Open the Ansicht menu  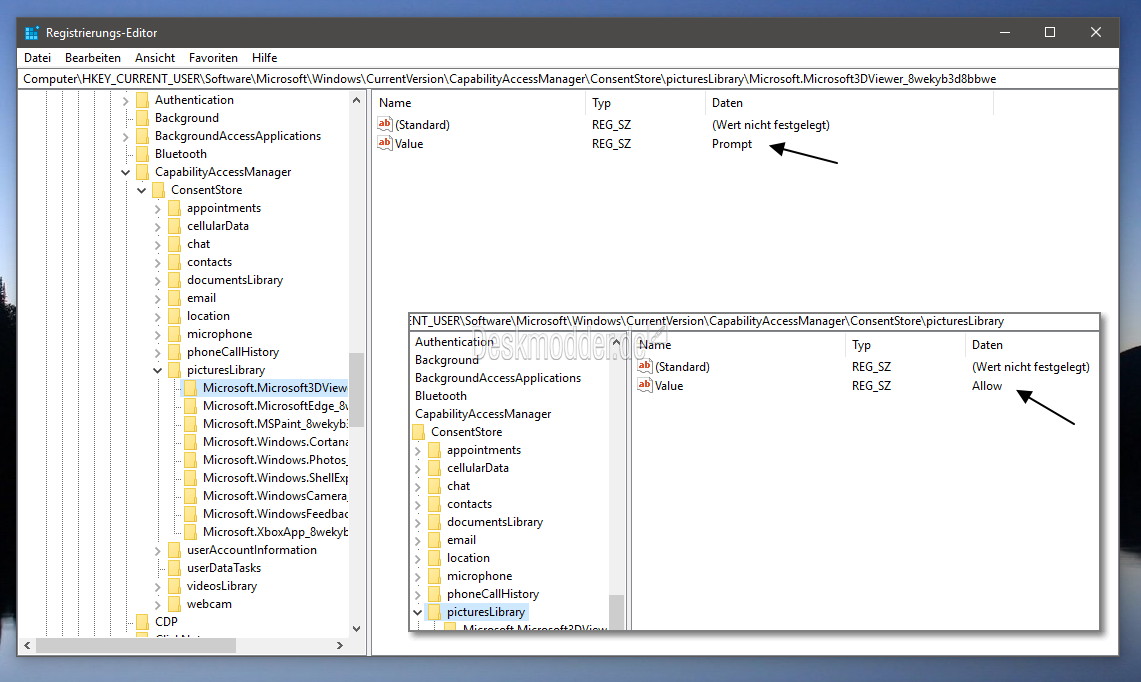[155, 58]
